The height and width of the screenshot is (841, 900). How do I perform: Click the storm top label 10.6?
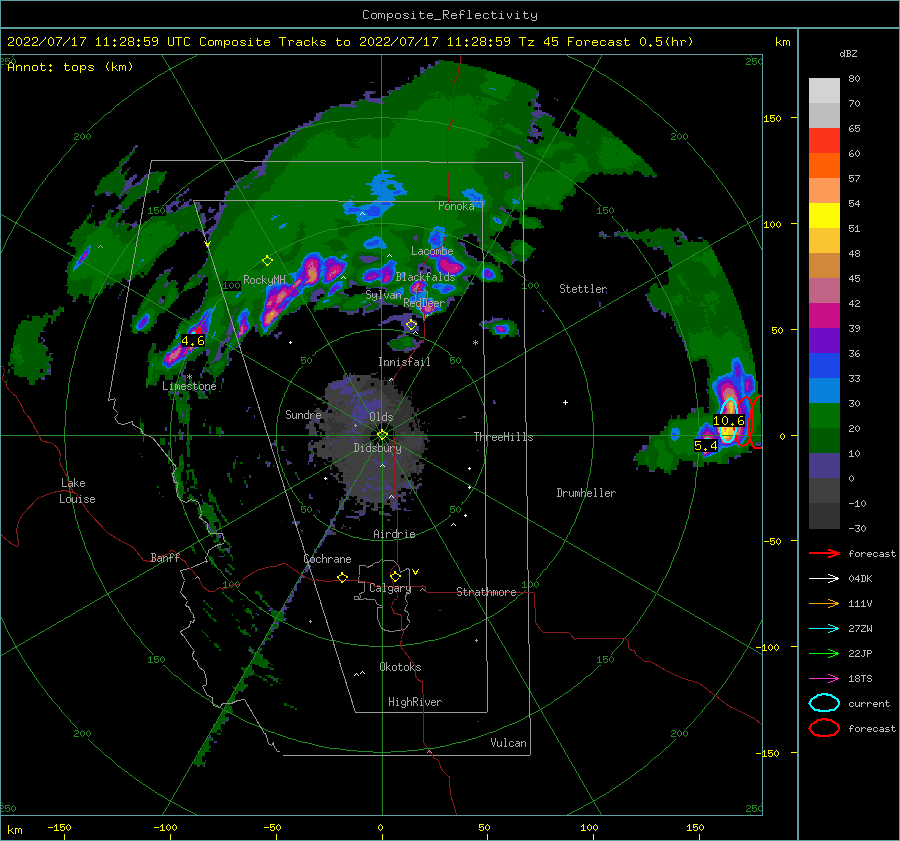(728, 421)
